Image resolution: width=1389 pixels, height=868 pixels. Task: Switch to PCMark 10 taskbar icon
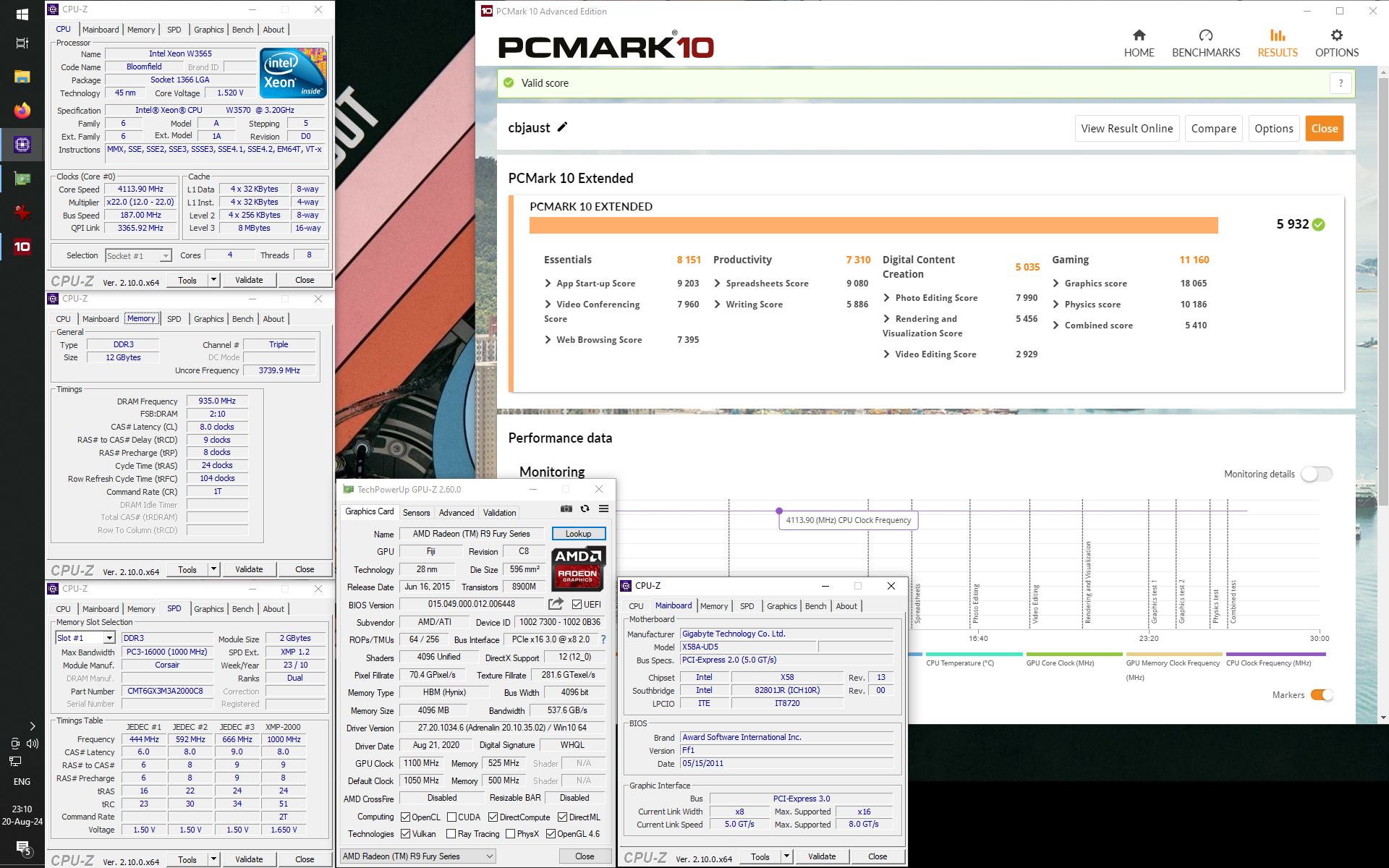pyautogui.click(x=22, y=247)
